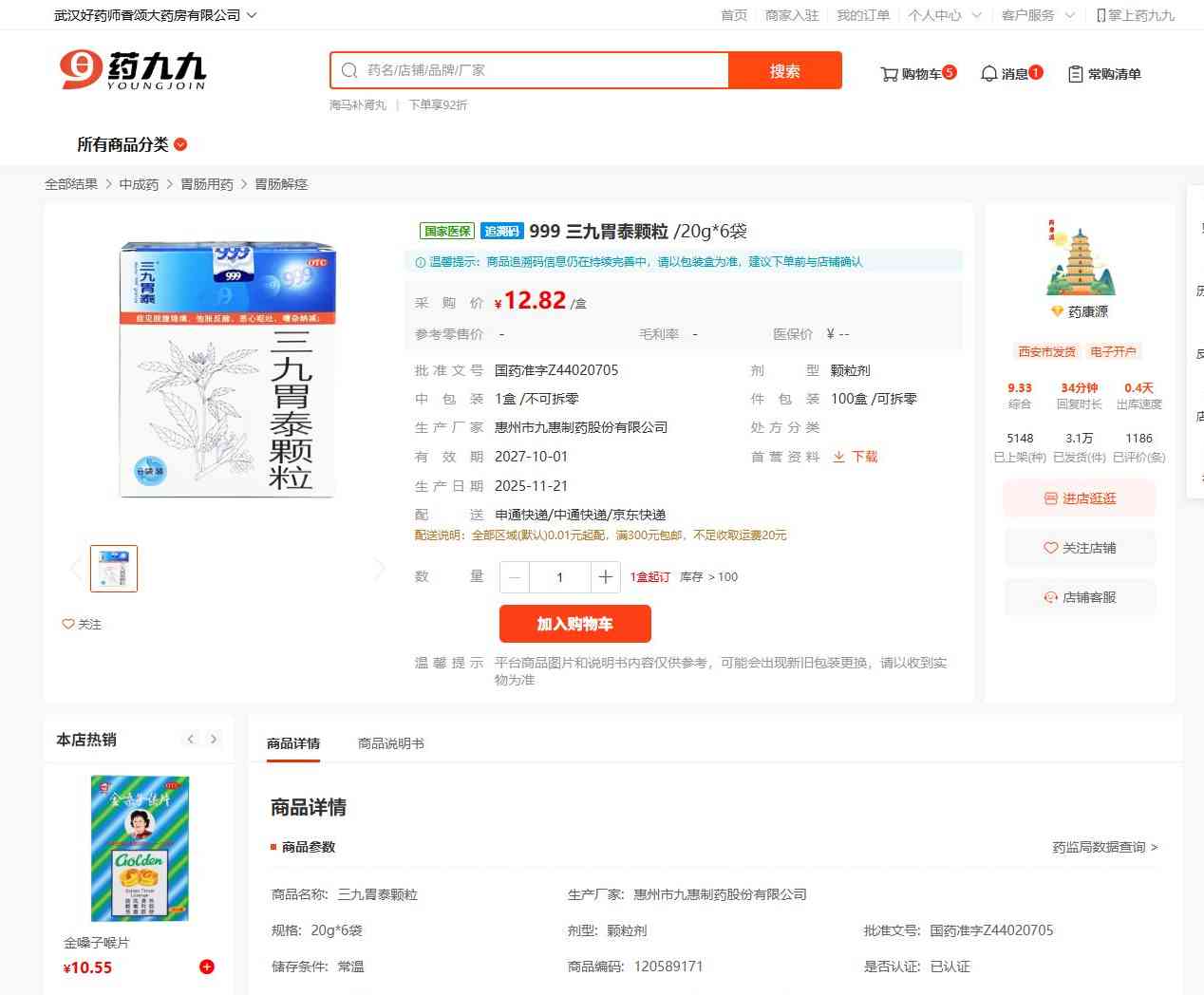Open the frequently purchased list icon
Viewport: 1204px width, 995px height.
1076,74
